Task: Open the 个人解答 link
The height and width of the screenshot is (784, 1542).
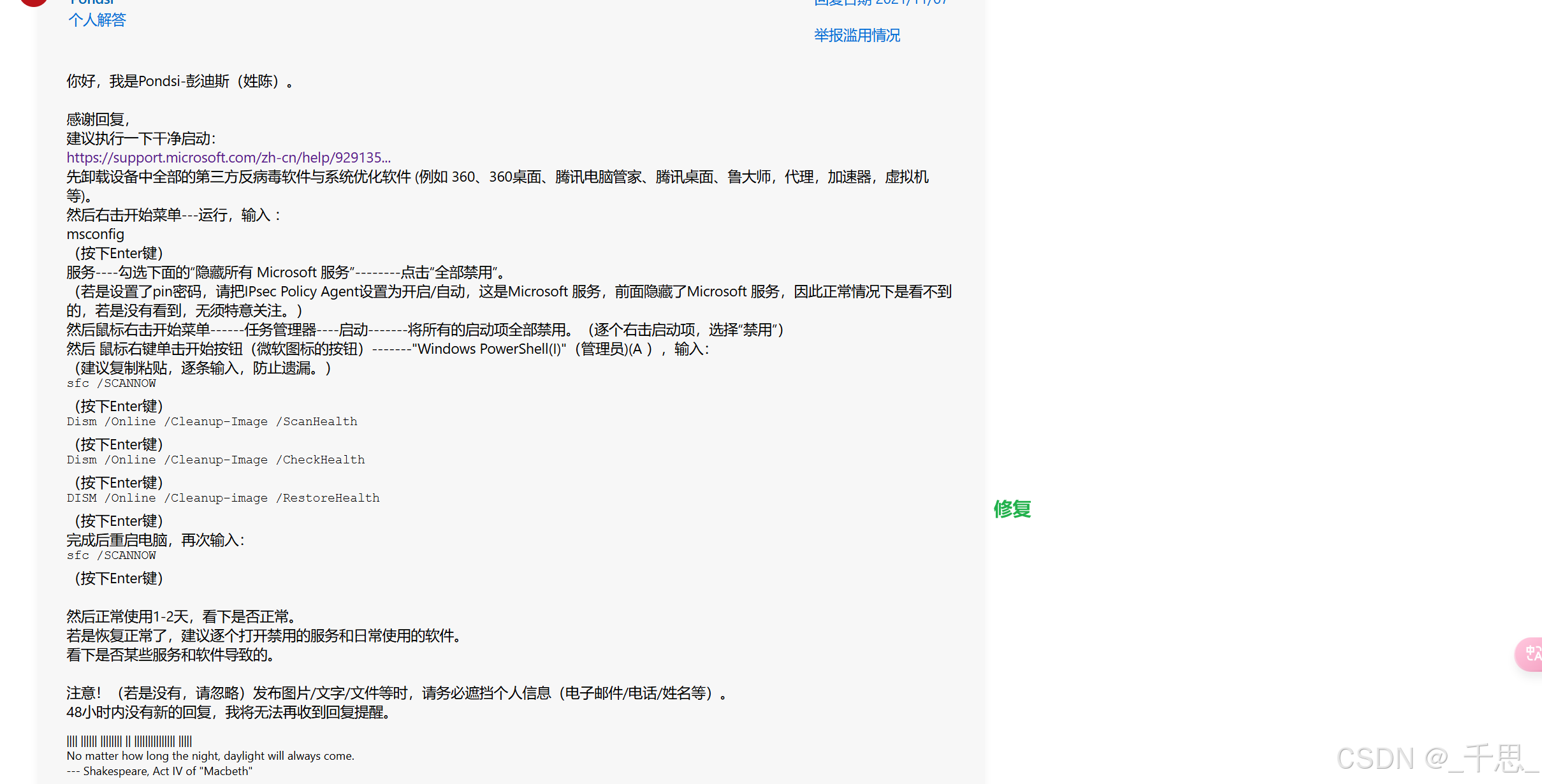Action: 97,20
